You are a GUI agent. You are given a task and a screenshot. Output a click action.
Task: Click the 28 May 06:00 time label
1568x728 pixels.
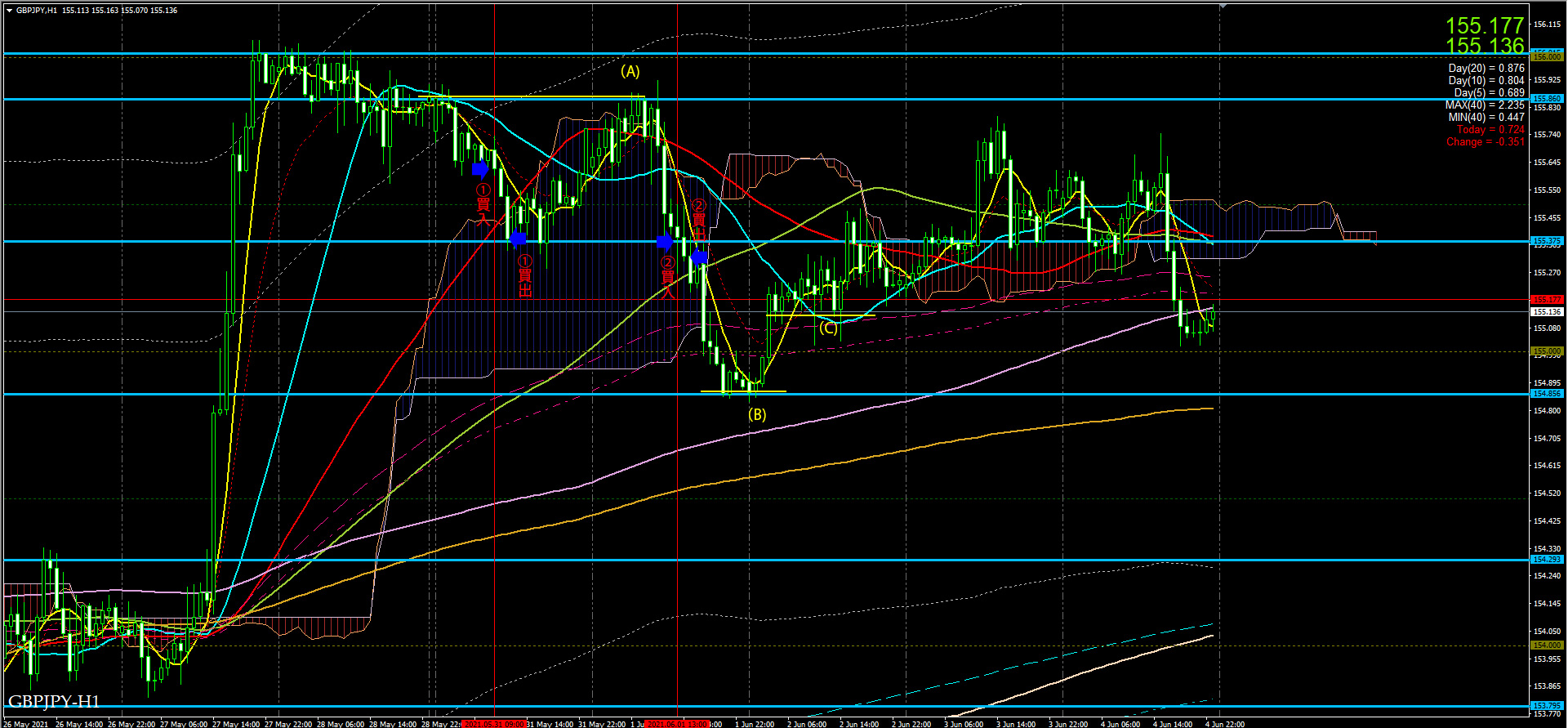coord(341,724)
